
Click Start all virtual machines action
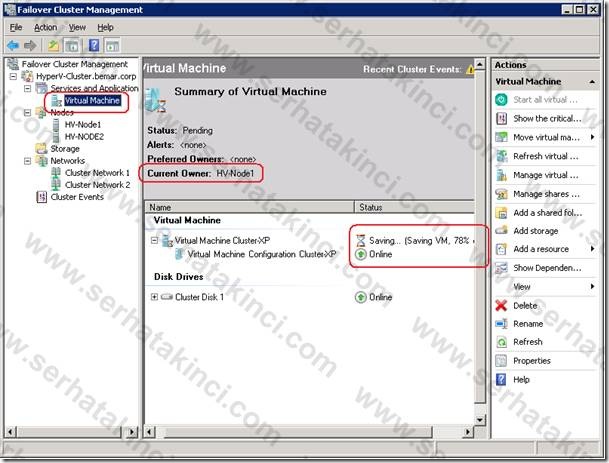[x=545, y=100]
